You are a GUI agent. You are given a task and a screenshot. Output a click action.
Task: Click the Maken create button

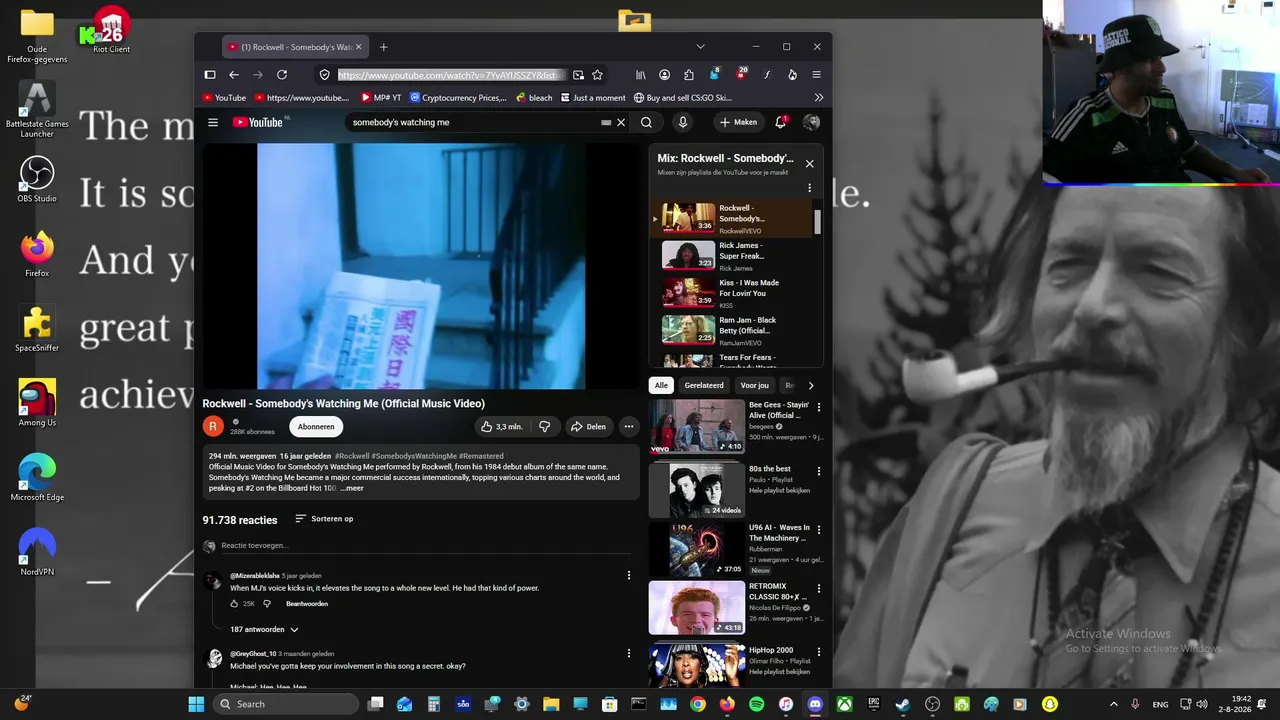click(738, 122)
